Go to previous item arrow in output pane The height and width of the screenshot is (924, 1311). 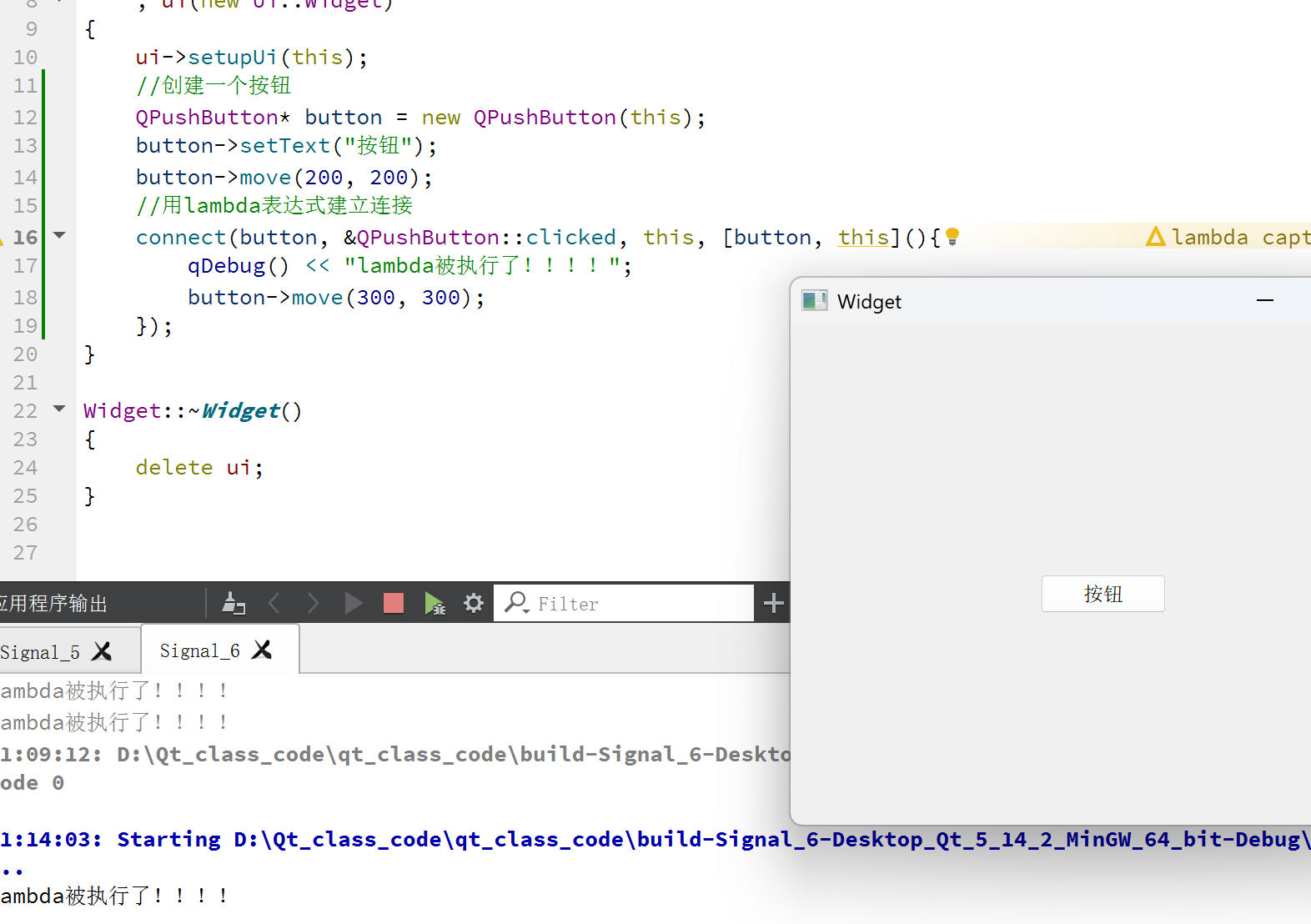(274, 603)
